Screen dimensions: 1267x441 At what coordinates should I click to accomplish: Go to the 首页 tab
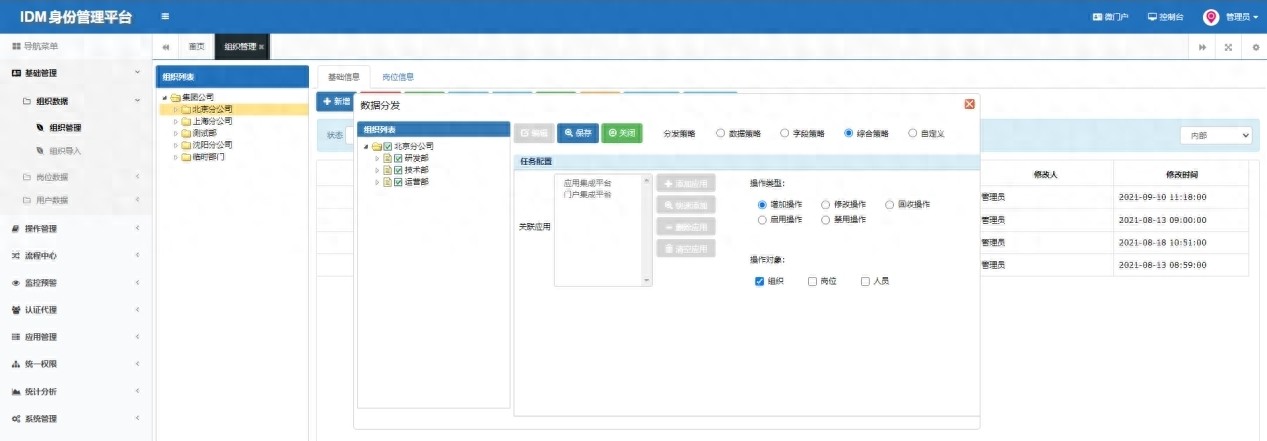(197, 47)
